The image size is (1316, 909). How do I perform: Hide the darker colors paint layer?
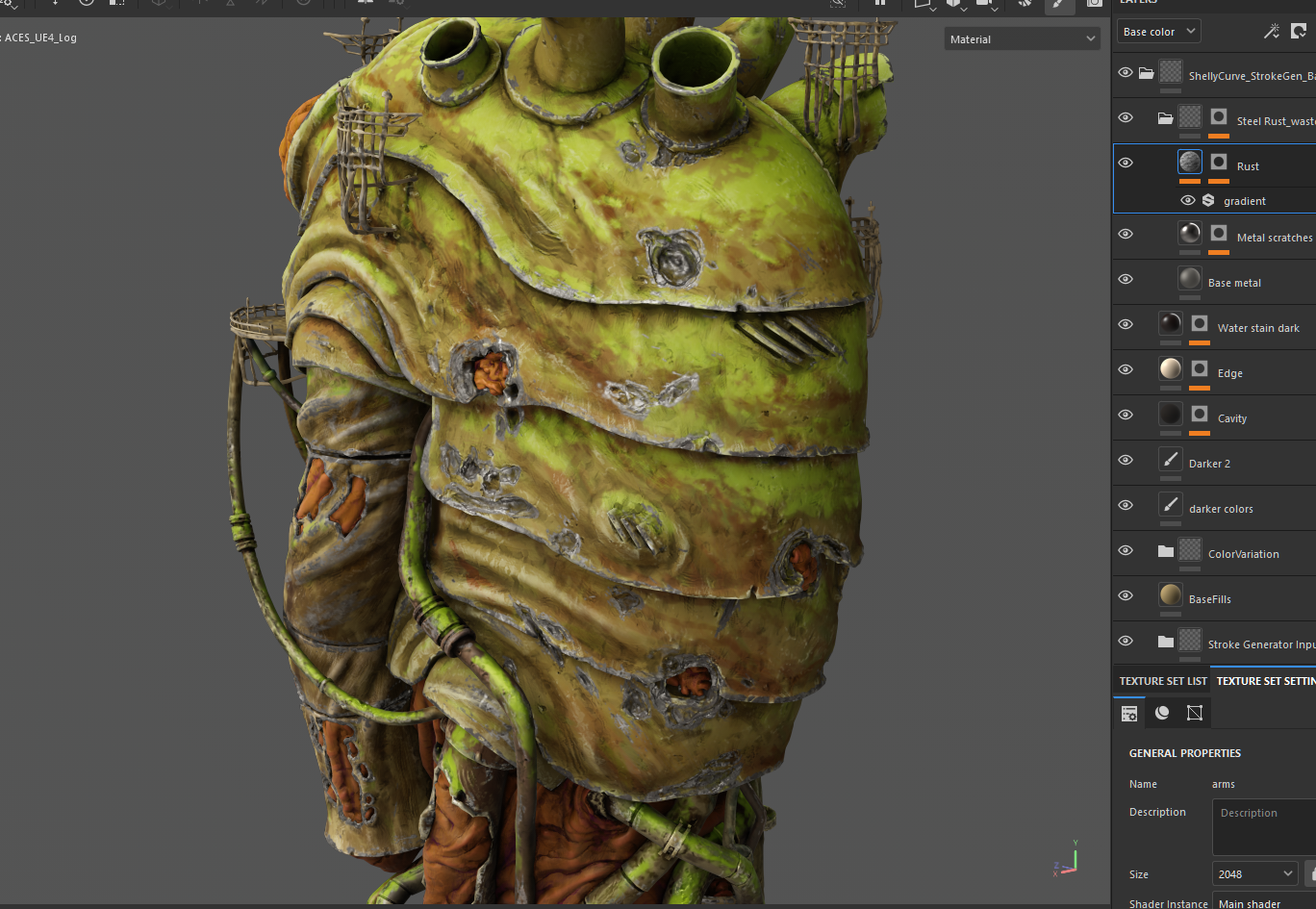pos(1126,505)
